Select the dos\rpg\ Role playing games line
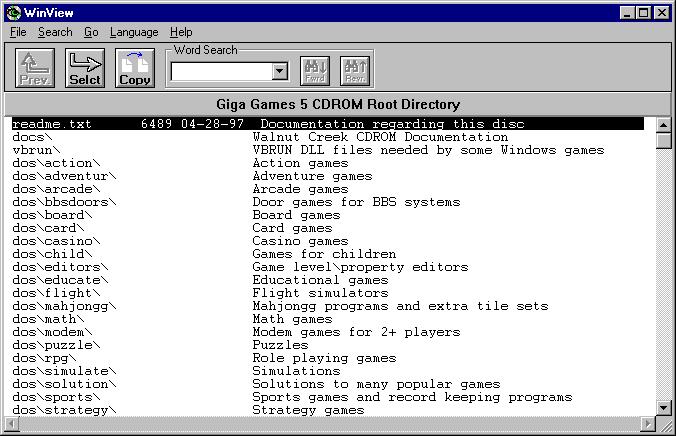The width and height of the screenshot is (676, 436). (x=45, y=358)
